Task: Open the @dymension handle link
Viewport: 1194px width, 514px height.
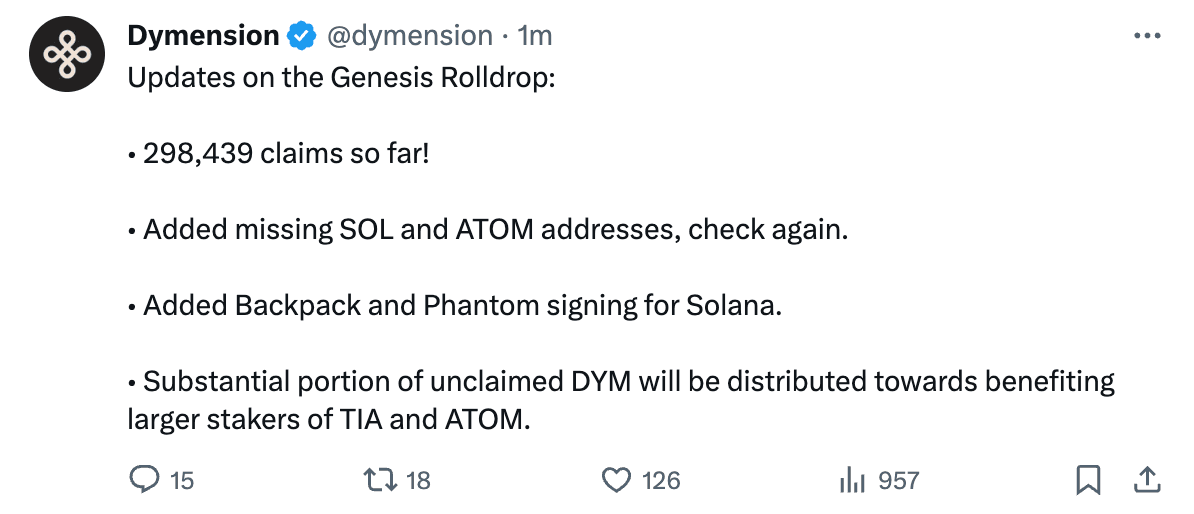Action: click(410, 36)
